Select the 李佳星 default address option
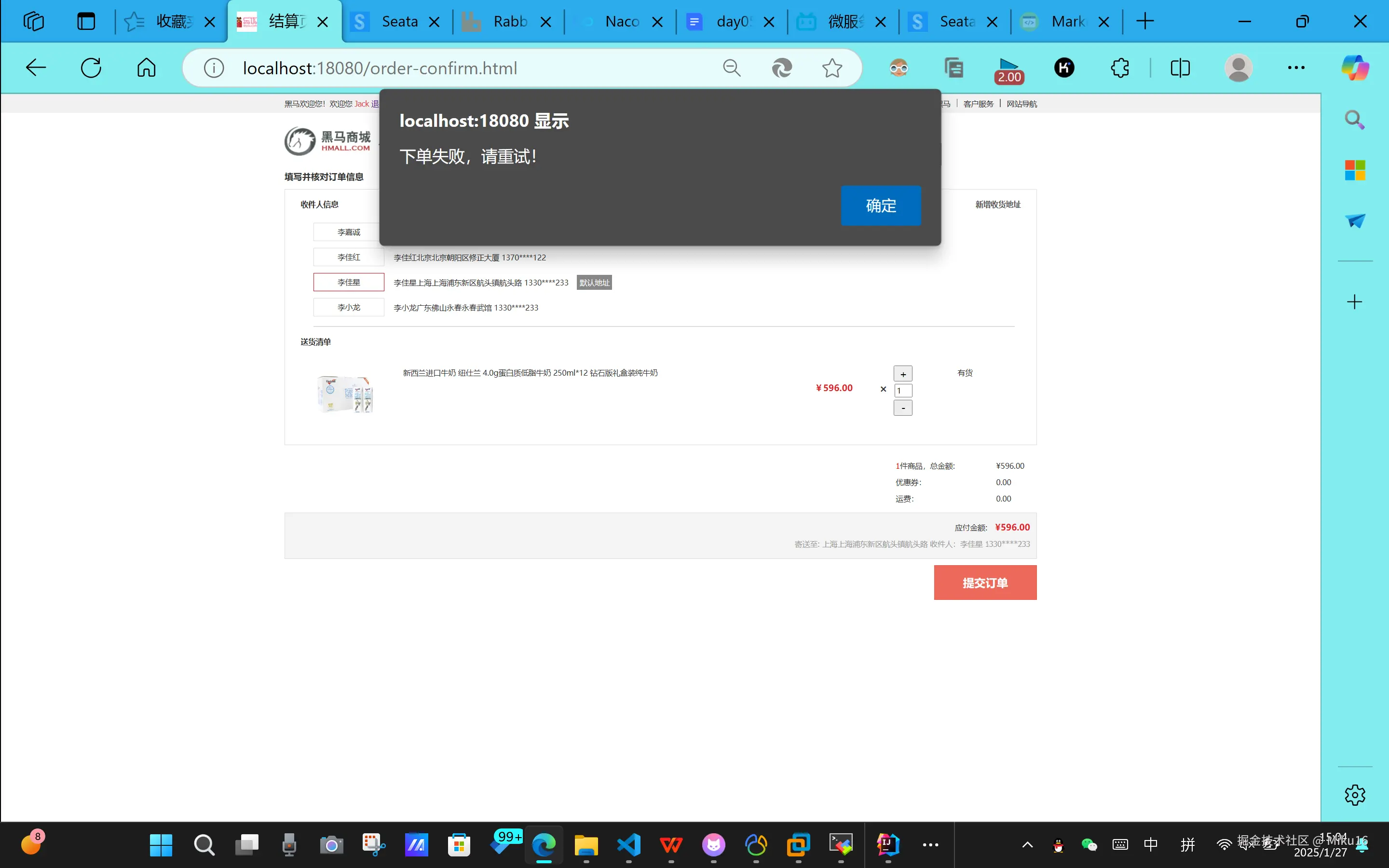Image resolution: width=1389 pixels, height=868 pixels. [x=348, y=283]
